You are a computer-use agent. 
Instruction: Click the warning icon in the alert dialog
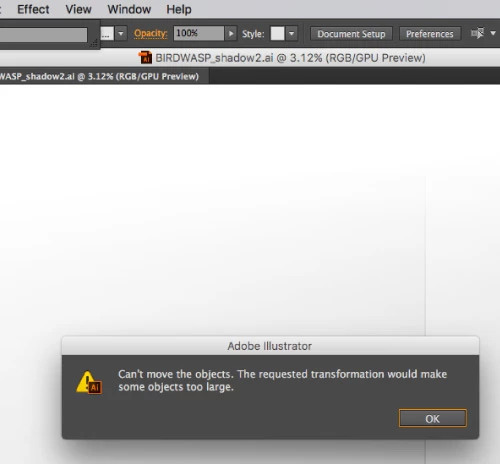[x=89, y=383]
